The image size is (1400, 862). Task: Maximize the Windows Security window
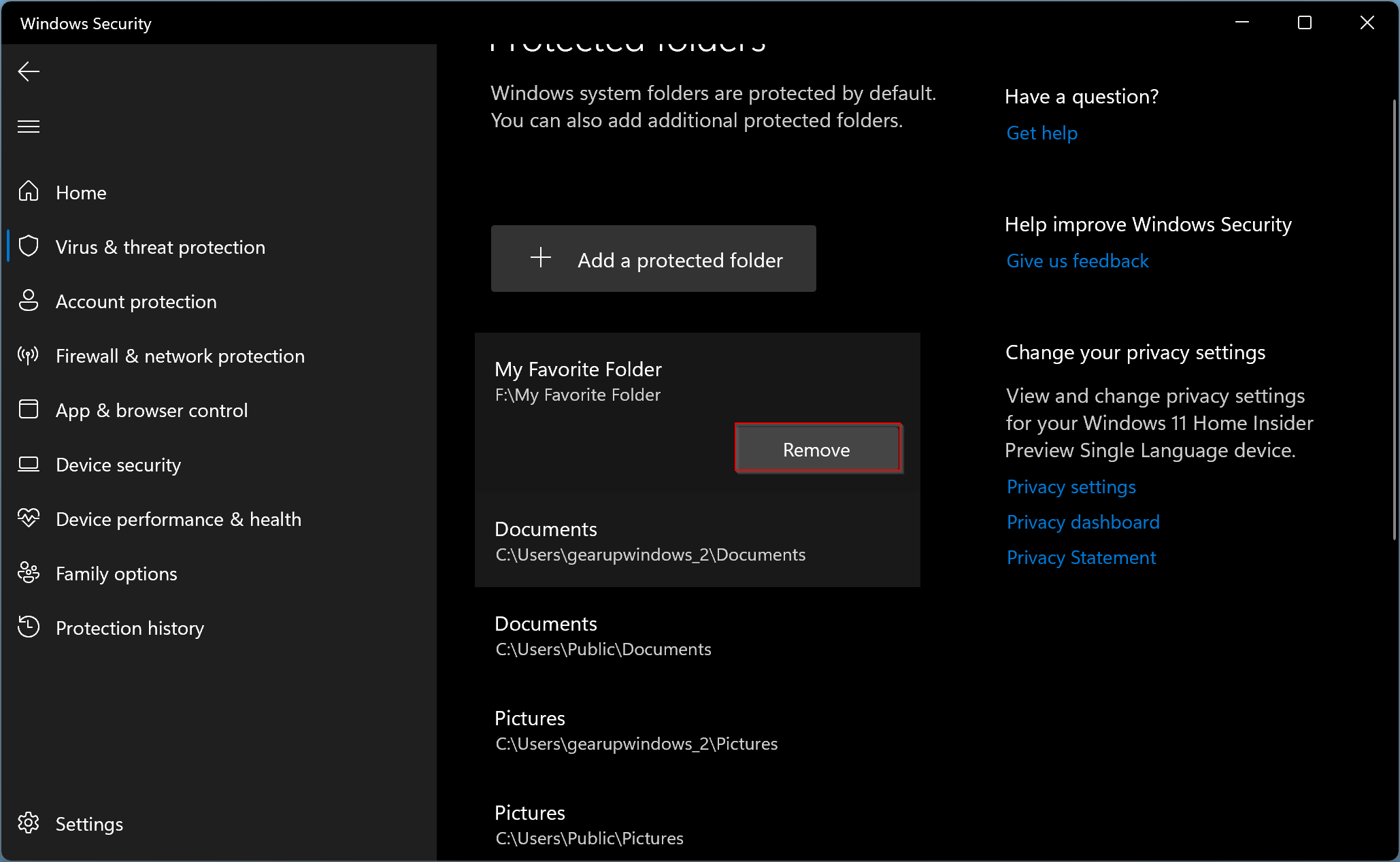pos(1305,22)
